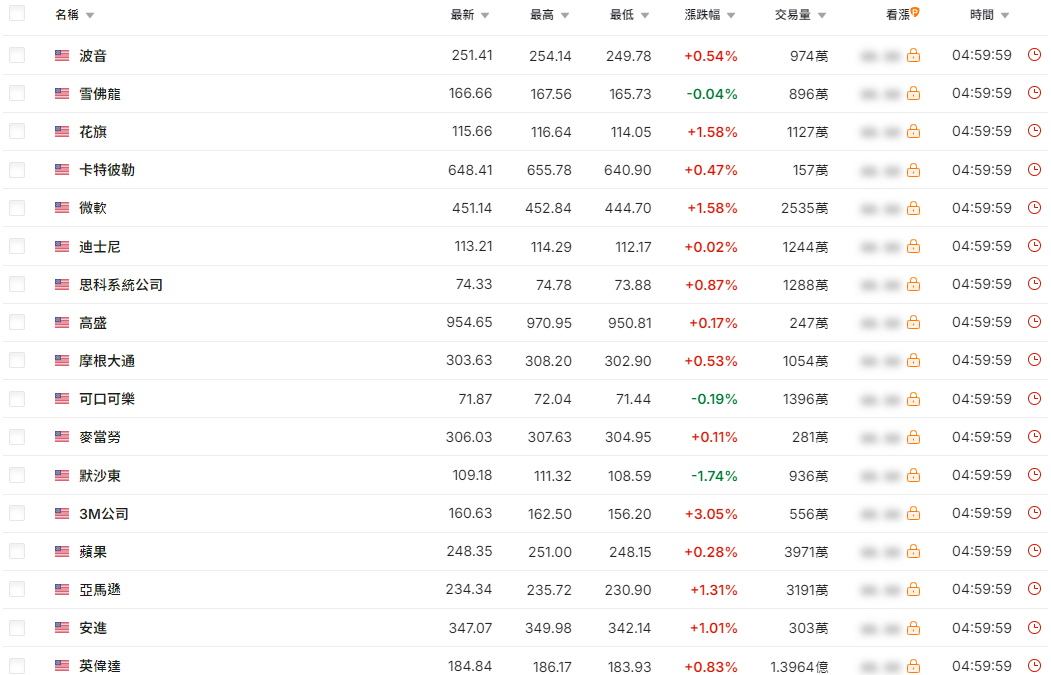This screenshot has width=1051, height=675.
Task: Toggle the select-all checkbox in header
Action: (17, 14)
